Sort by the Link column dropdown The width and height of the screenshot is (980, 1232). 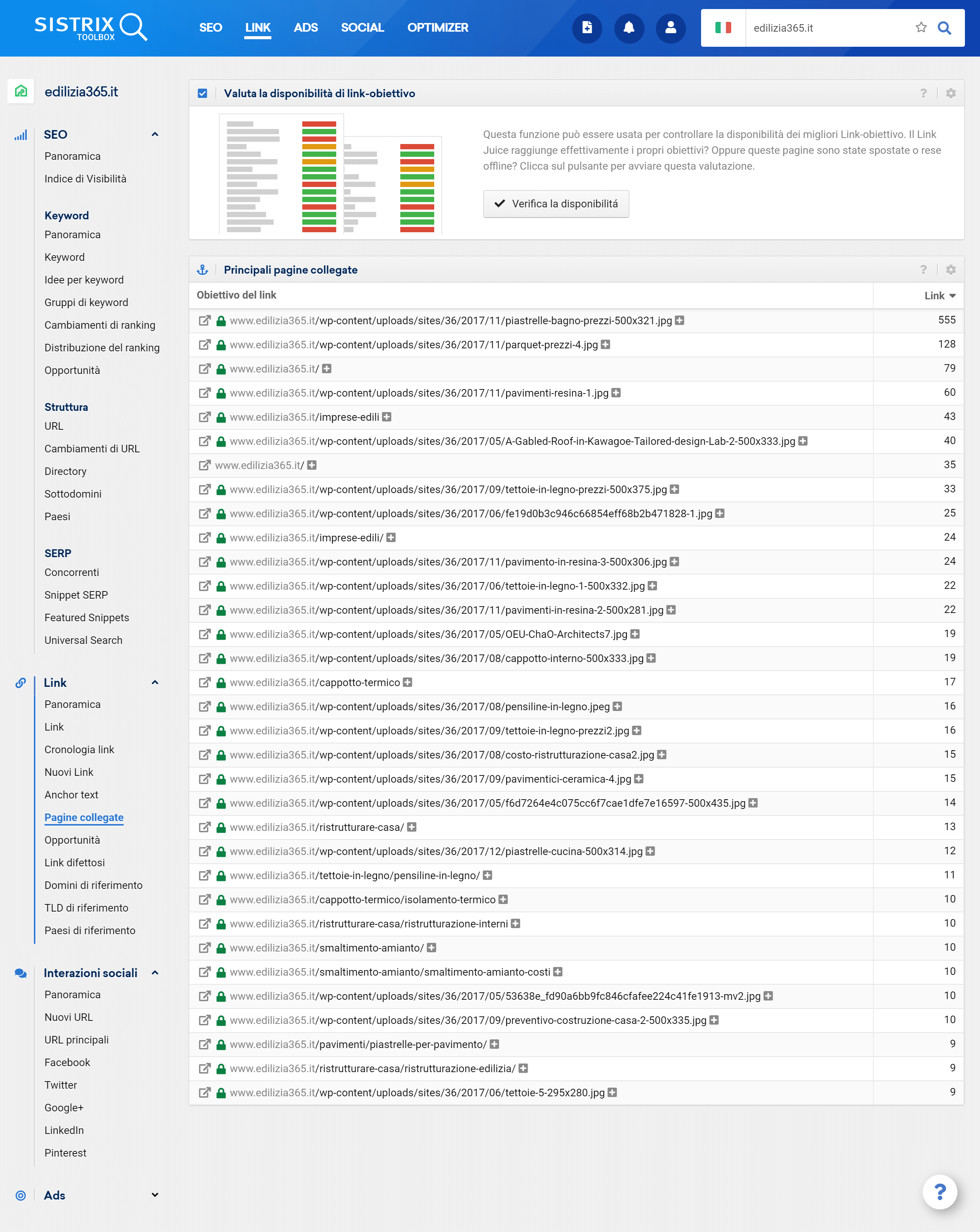pos(939,296)
